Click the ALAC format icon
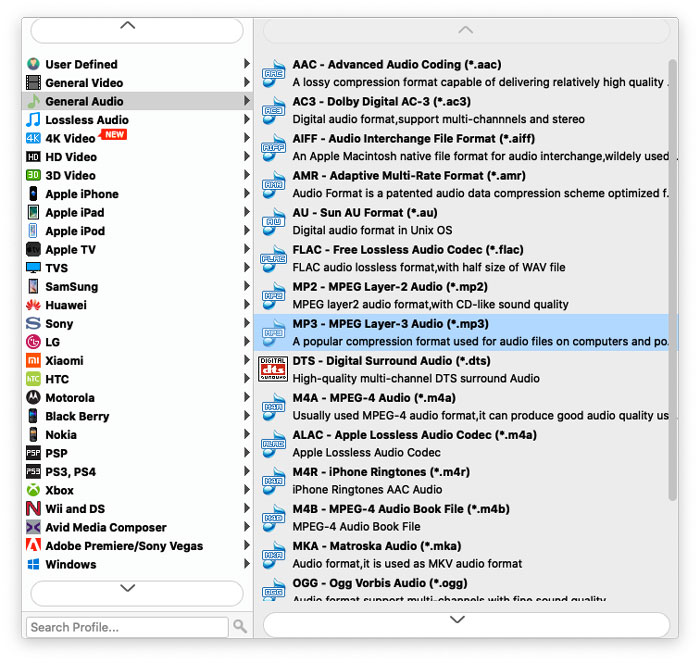Viewport: 700px width, 663px height. pos(273,444)
